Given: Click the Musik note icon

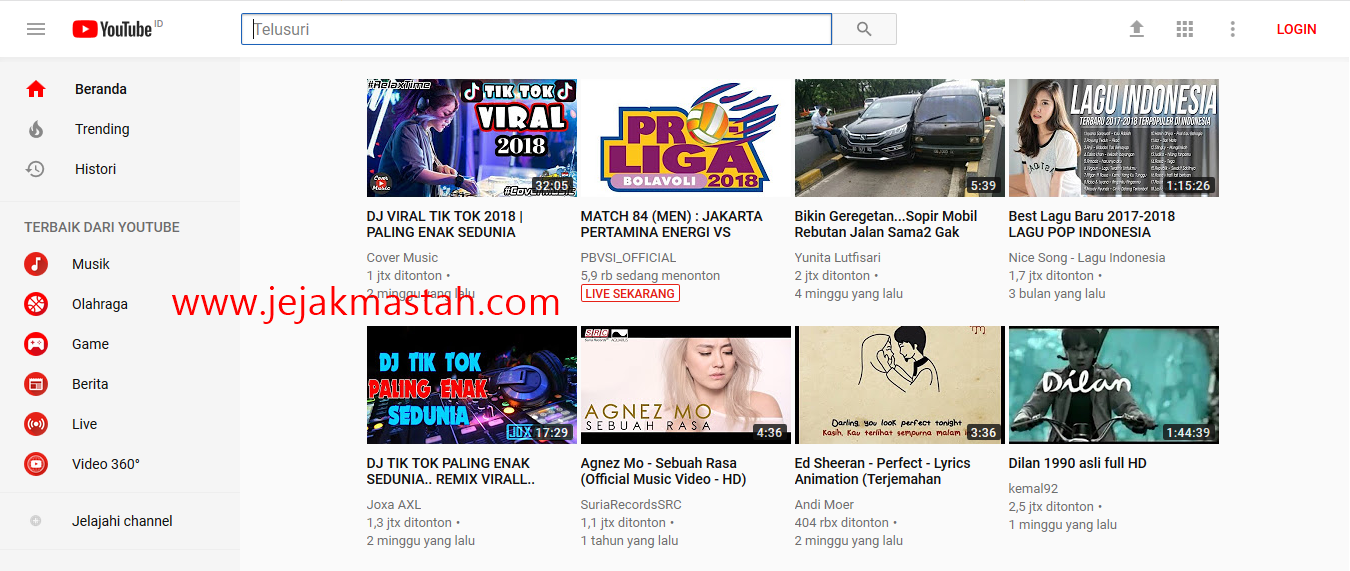Looking at the screenshot, I should pyautogui.click(x=36, y=264).
